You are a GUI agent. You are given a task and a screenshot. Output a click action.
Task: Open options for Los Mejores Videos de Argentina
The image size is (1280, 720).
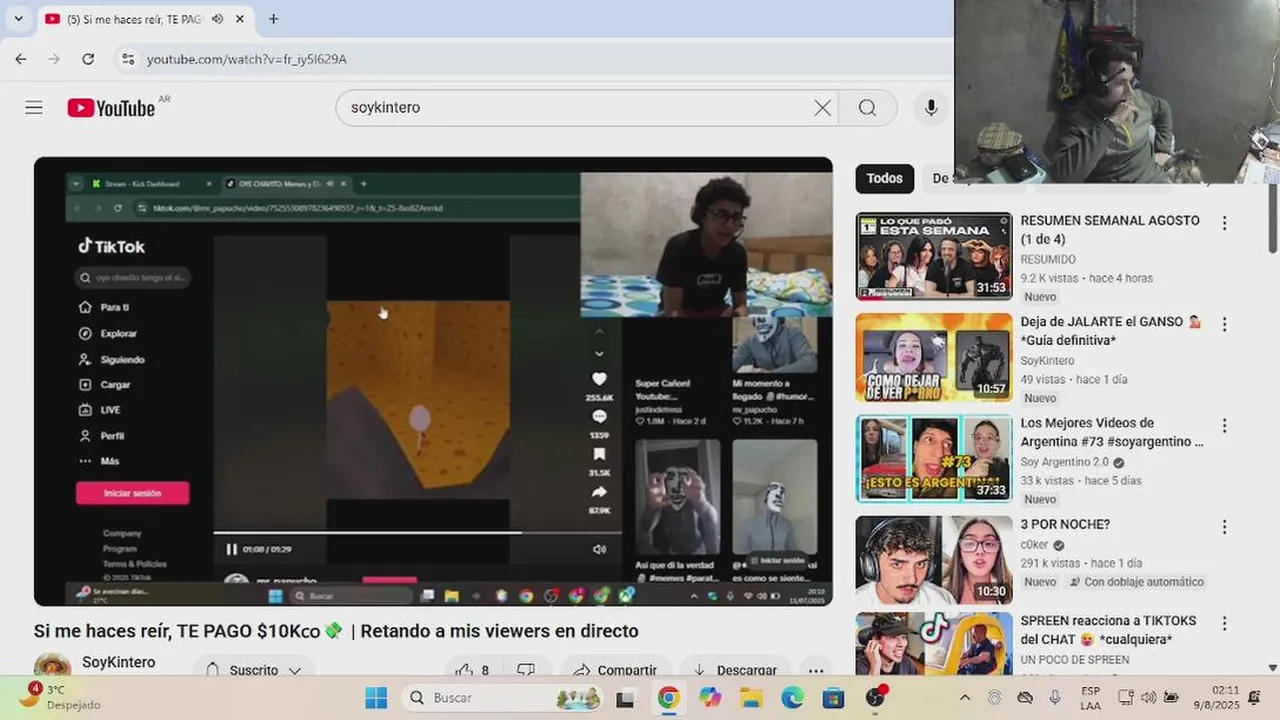[1224, 425]
